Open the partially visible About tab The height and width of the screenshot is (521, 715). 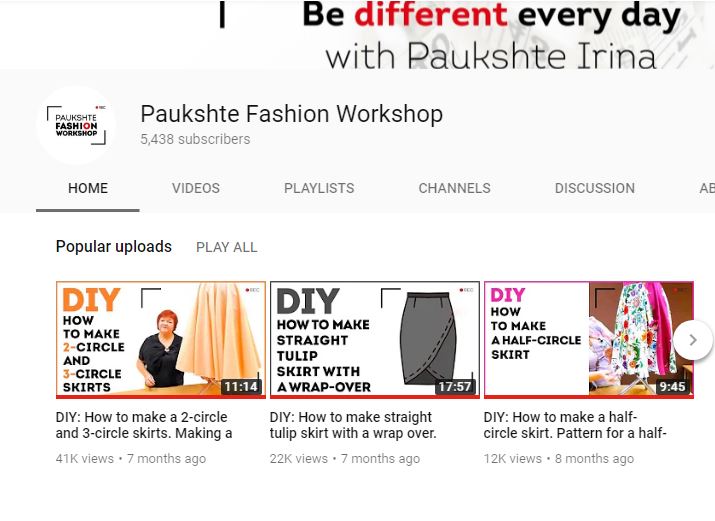[x=706, y=188]
